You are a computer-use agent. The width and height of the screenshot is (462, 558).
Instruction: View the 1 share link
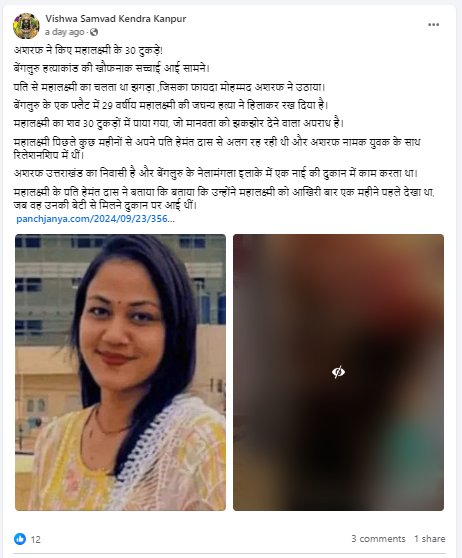click(x=430, y=539)
